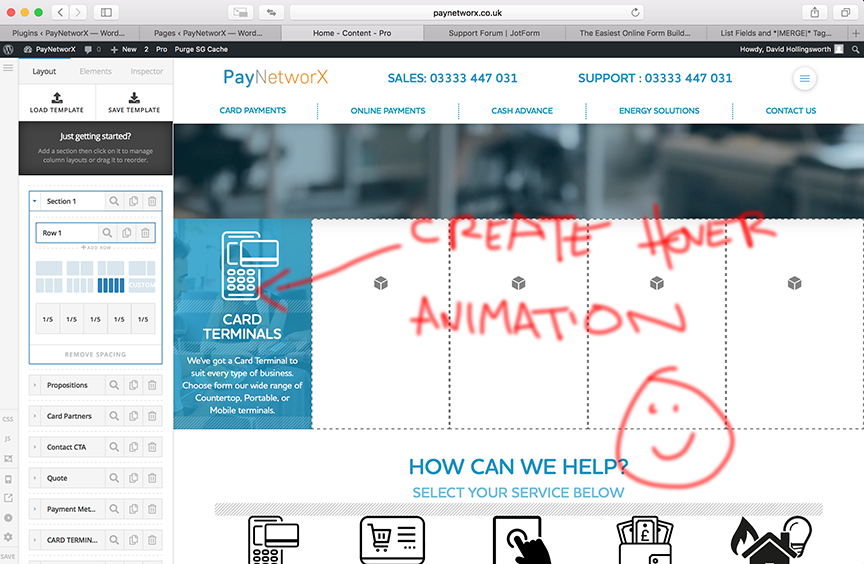This screenshot has width=864, height=564.
Task: Switch to the Elements tab
Action: point(95,71)
